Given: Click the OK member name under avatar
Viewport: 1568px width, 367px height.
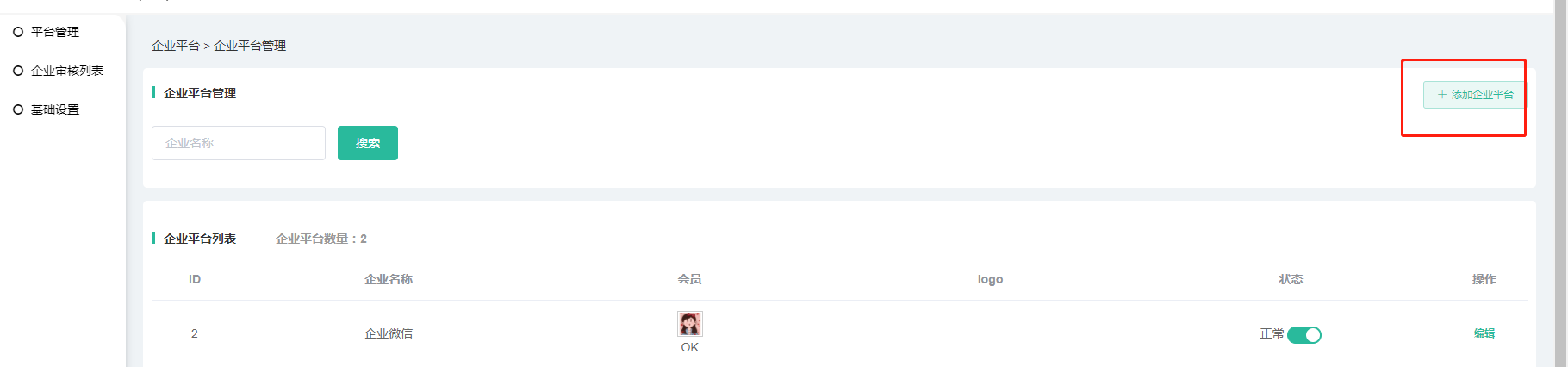Looking at the screenshot, I should 690,347.
